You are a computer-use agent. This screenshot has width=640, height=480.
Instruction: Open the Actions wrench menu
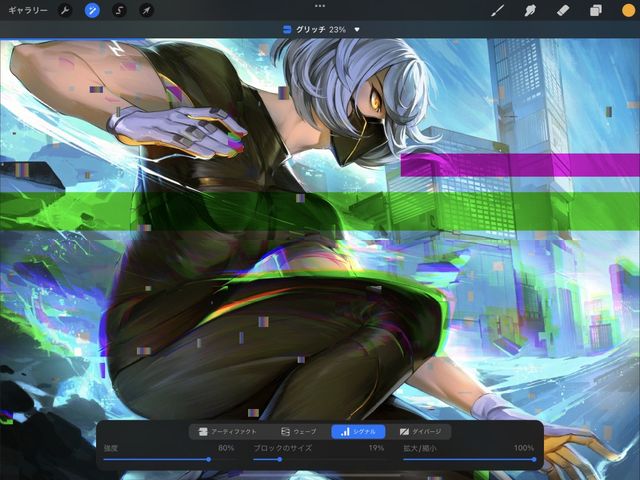pos(64,10)
